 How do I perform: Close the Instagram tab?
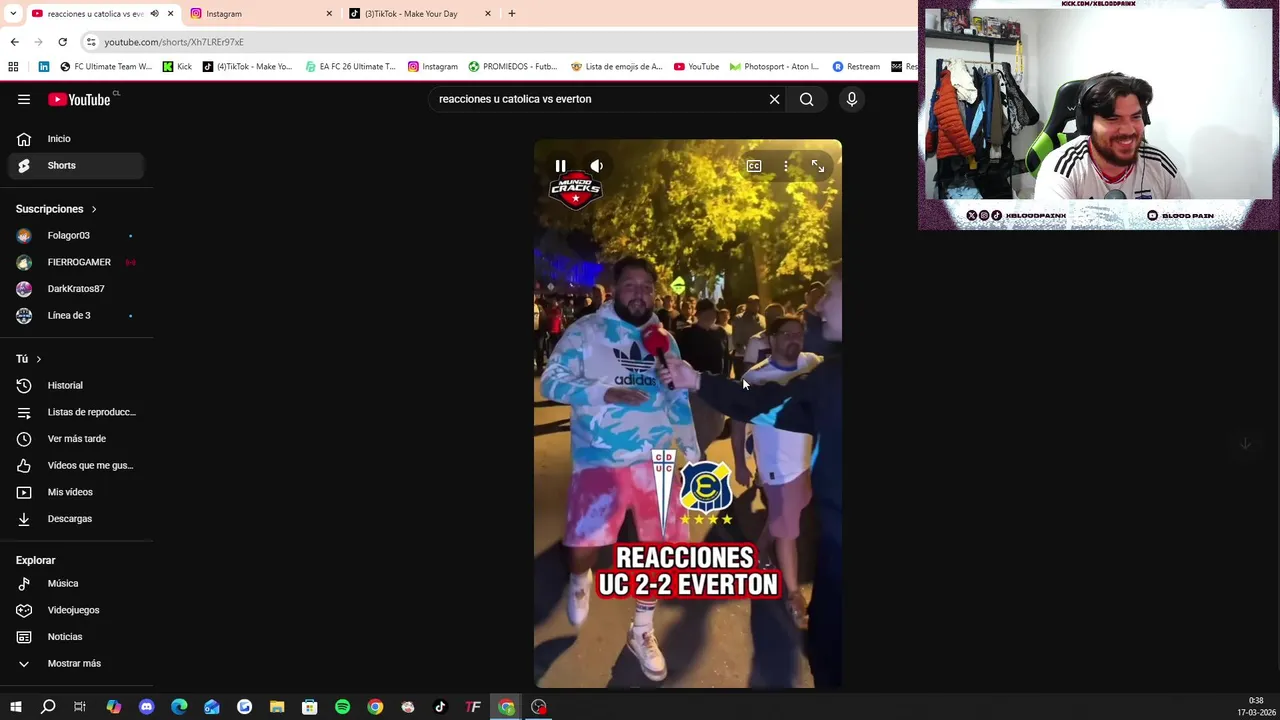pyautogui.click(x=329, y=14)
